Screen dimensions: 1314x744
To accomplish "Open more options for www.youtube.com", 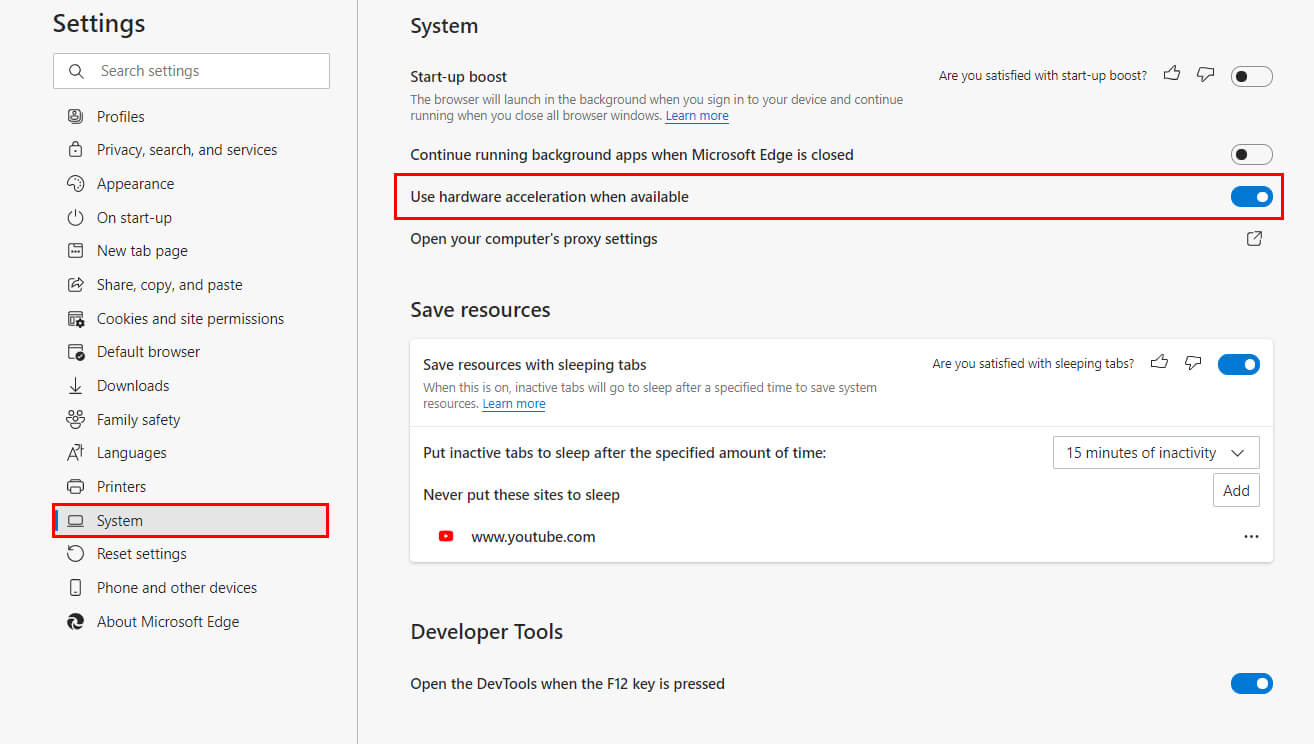I will point(1251,537).
